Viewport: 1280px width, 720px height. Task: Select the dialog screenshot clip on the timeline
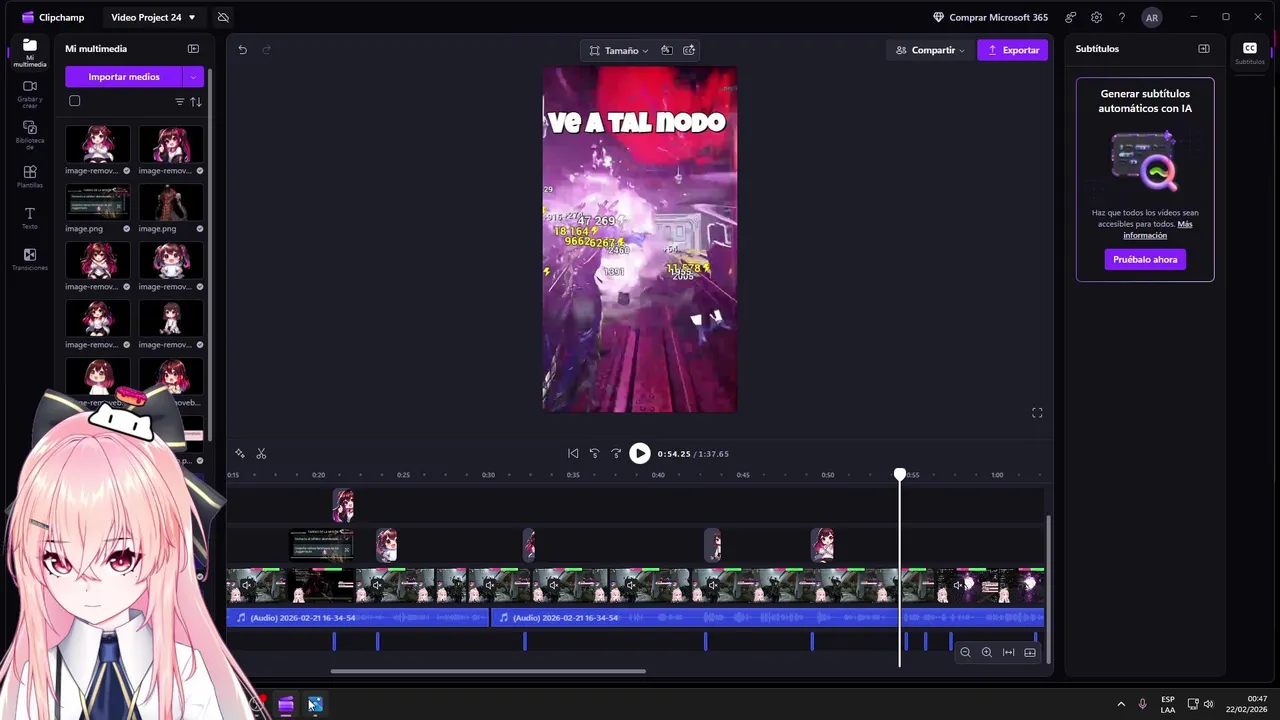pyautogui.click(x=321, y=546)
